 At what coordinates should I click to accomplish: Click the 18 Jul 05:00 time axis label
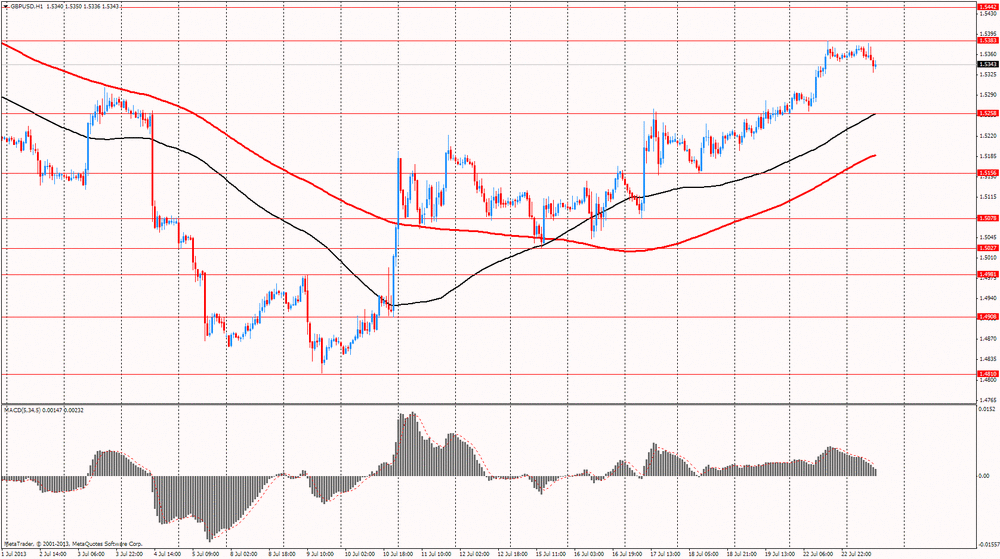click(703, 555)
